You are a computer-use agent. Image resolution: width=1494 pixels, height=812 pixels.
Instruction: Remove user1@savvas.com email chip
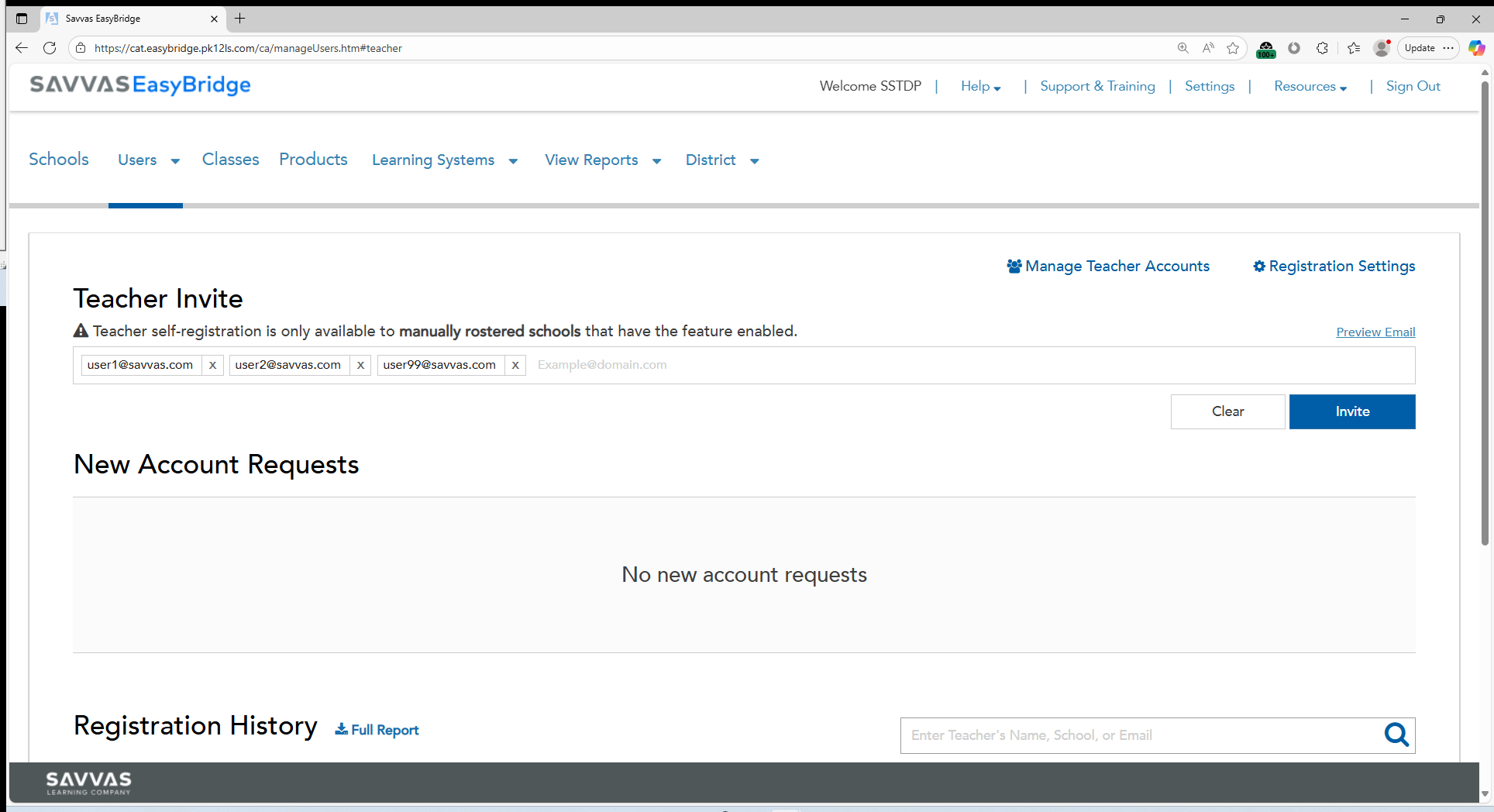coord(212,365)
